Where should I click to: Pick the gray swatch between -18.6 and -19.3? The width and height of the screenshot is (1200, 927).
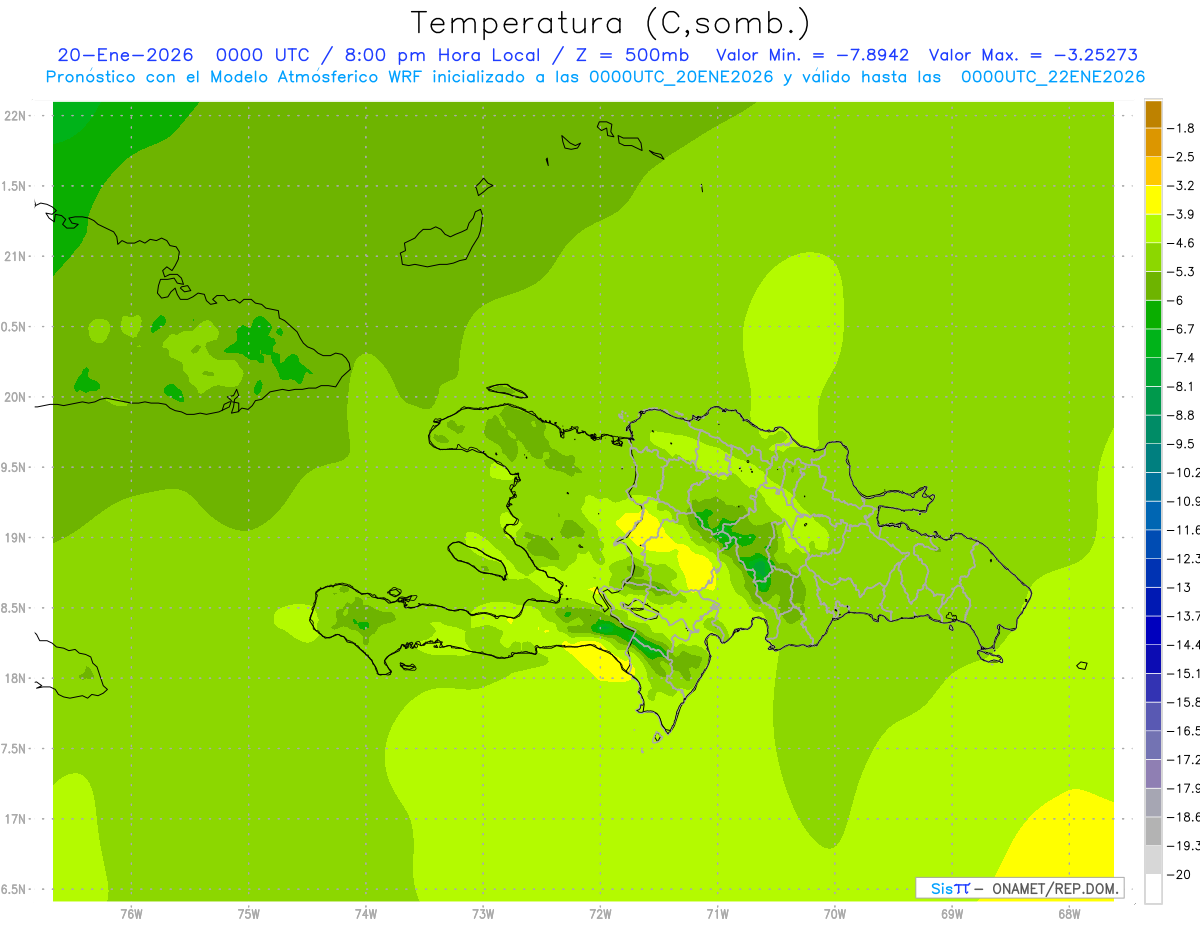[x=1153, y=831]
